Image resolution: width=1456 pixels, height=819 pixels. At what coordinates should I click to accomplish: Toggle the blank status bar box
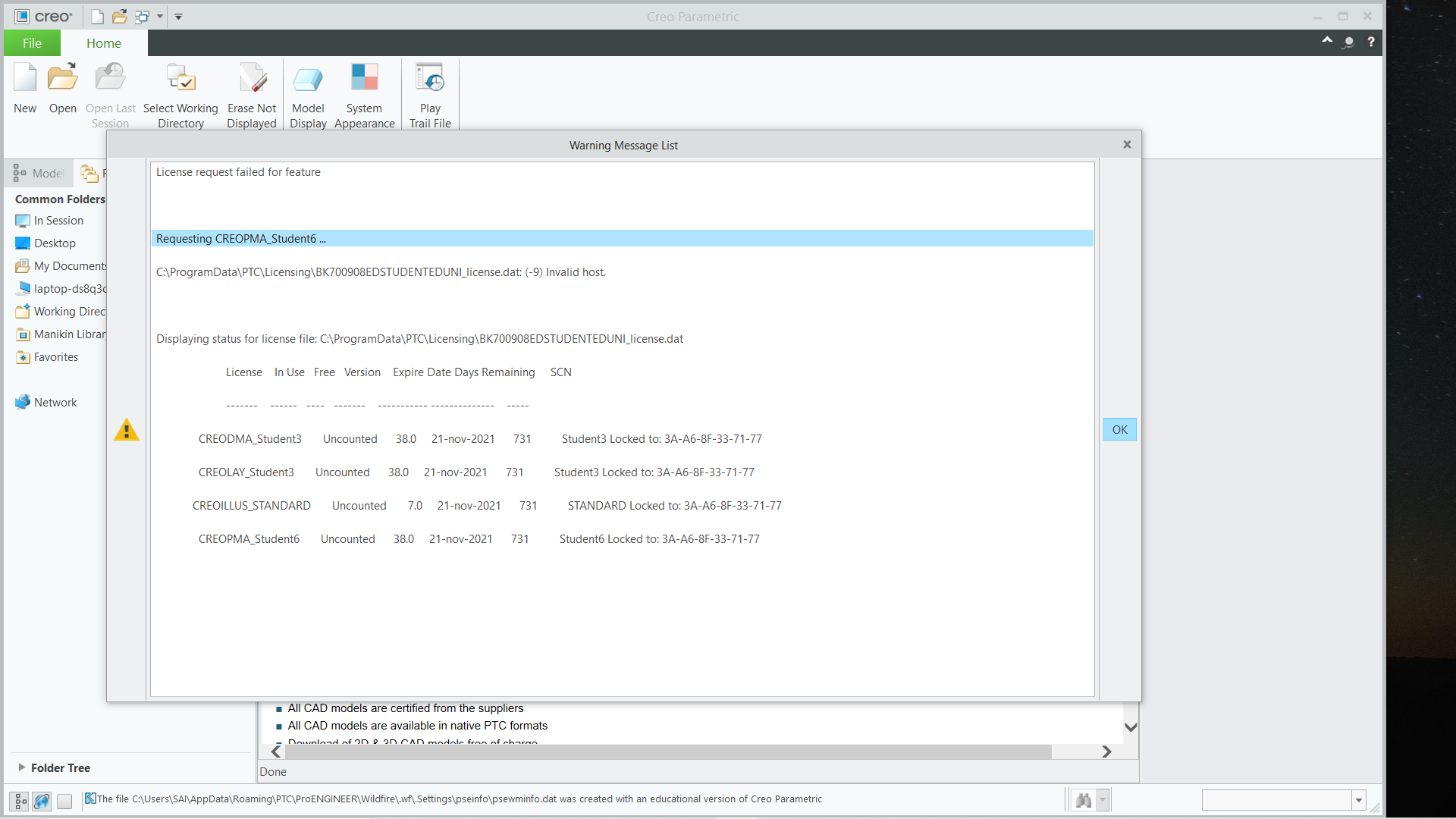pos(64,800)
